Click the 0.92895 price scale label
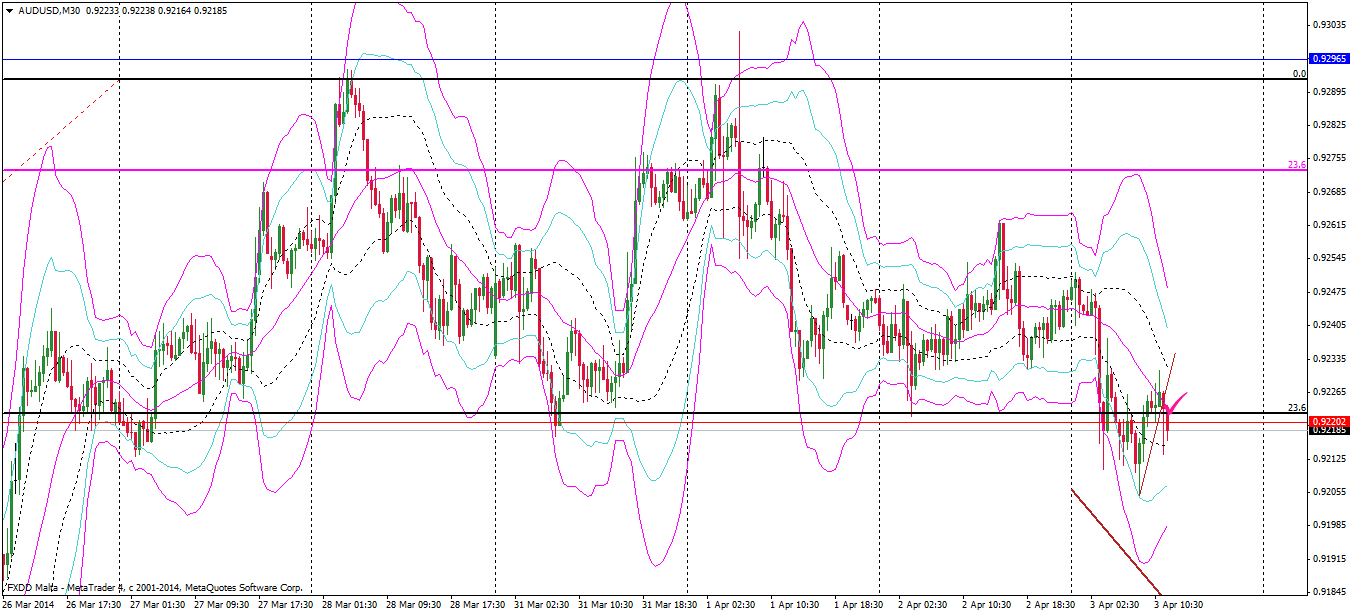The height and width of the screenshot is (613, 1350). pos(1329,92)
